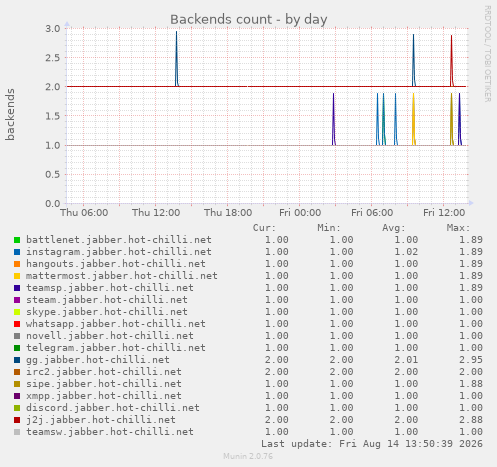
Task: Click the discord green legend swatch
Action: point(17,408)
